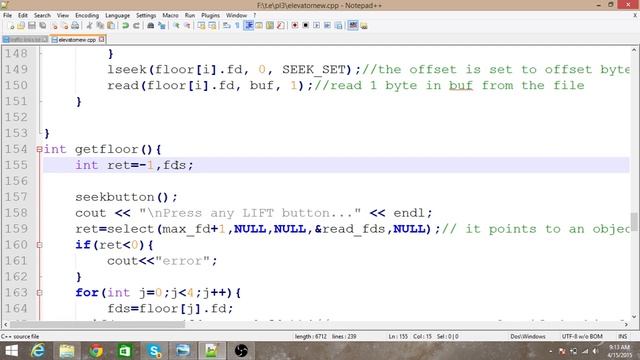
Task: Click the Close All toolbar icon
Action: coord(65,26)
